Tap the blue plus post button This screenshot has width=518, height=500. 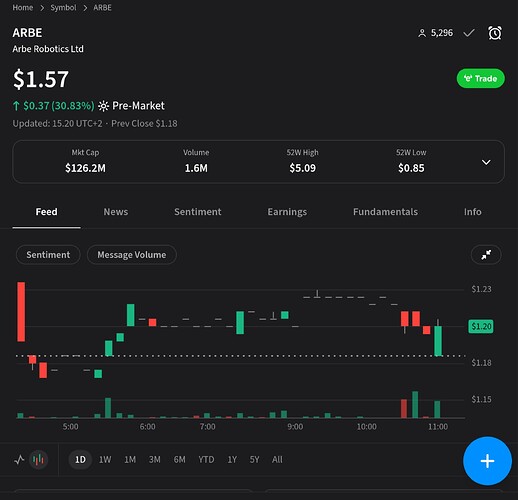click(x=487, y=461)
